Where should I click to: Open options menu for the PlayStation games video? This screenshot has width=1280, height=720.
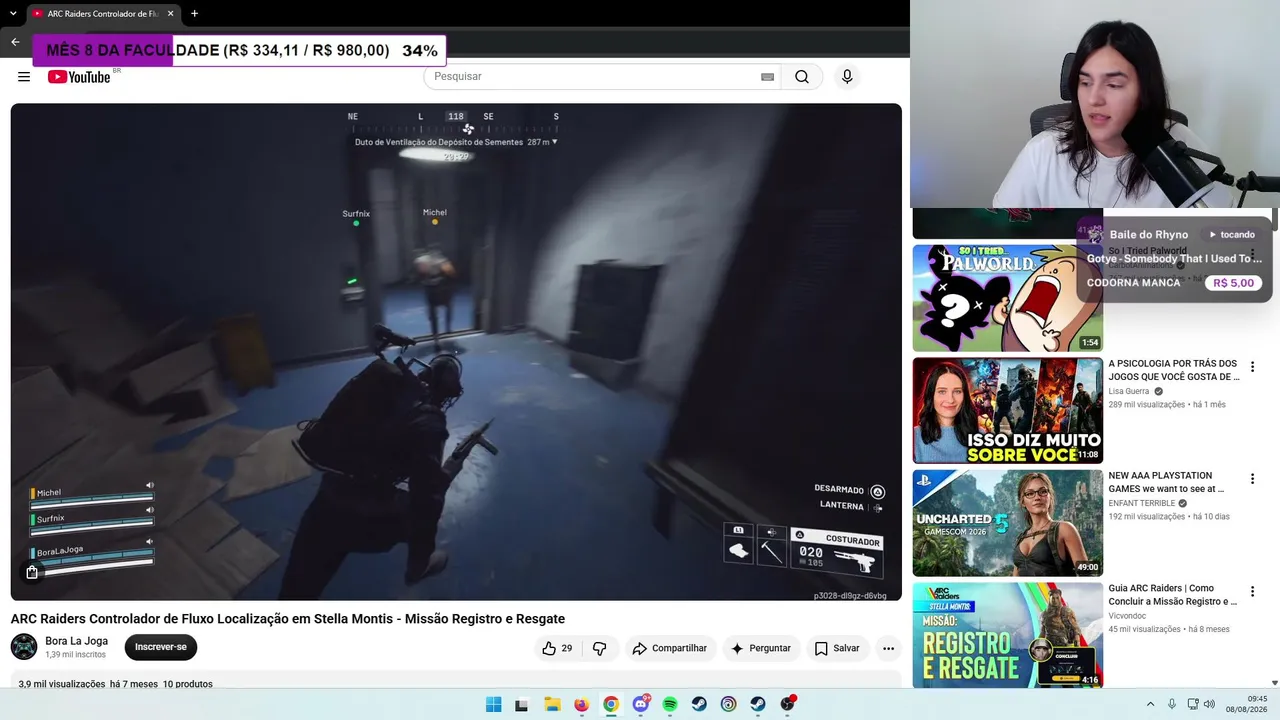1252,479
